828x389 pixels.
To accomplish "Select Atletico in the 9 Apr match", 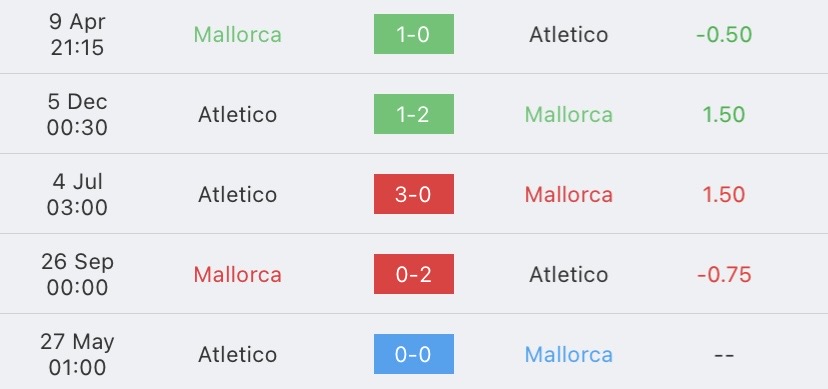I will point(569,35).
